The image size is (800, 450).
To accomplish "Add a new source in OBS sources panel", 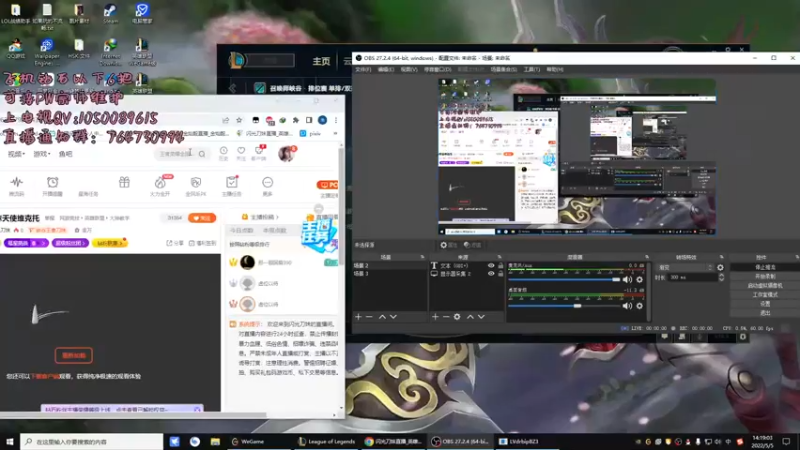I will (x=435, y=317).
